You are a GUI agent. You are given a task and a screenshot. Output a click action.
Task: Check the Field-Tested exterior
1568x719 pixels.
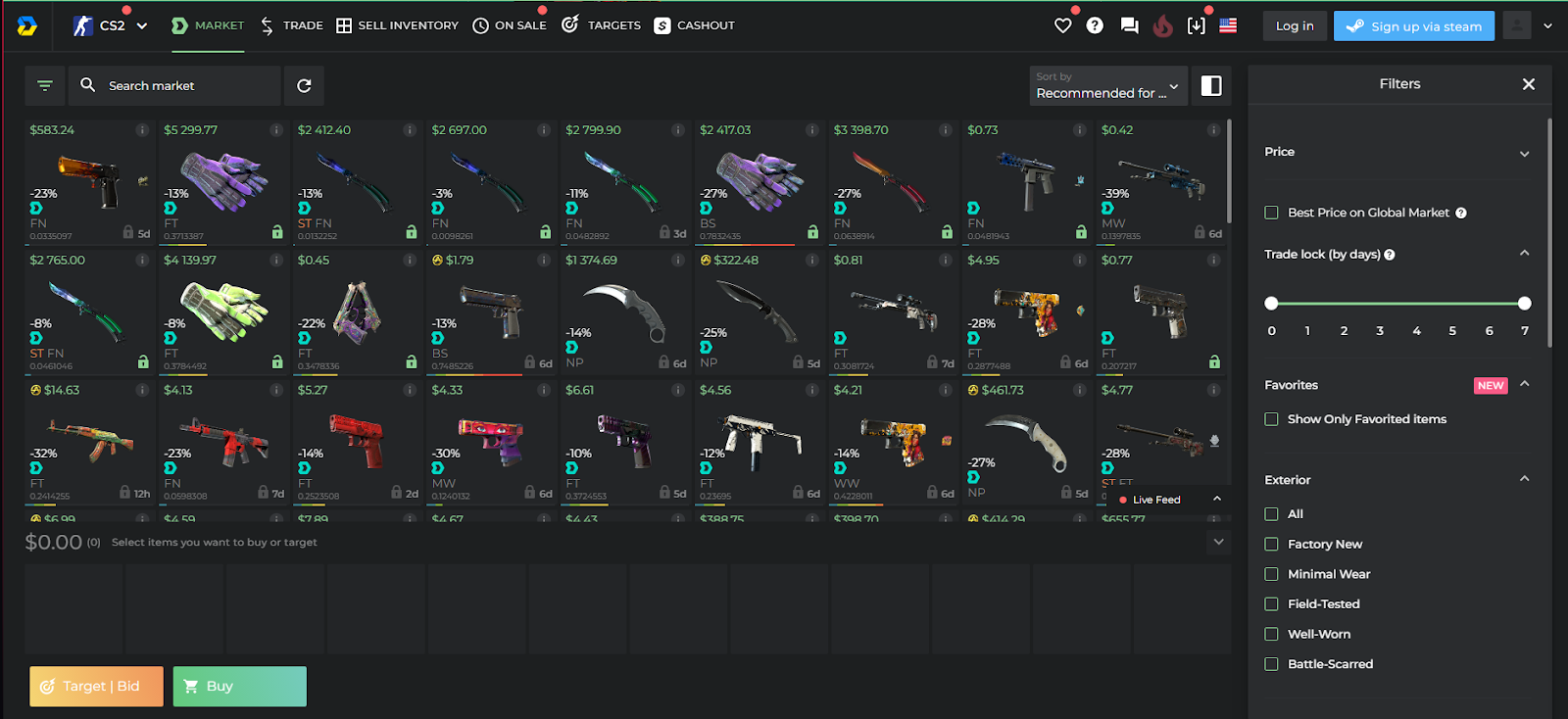coord(1271,604)
